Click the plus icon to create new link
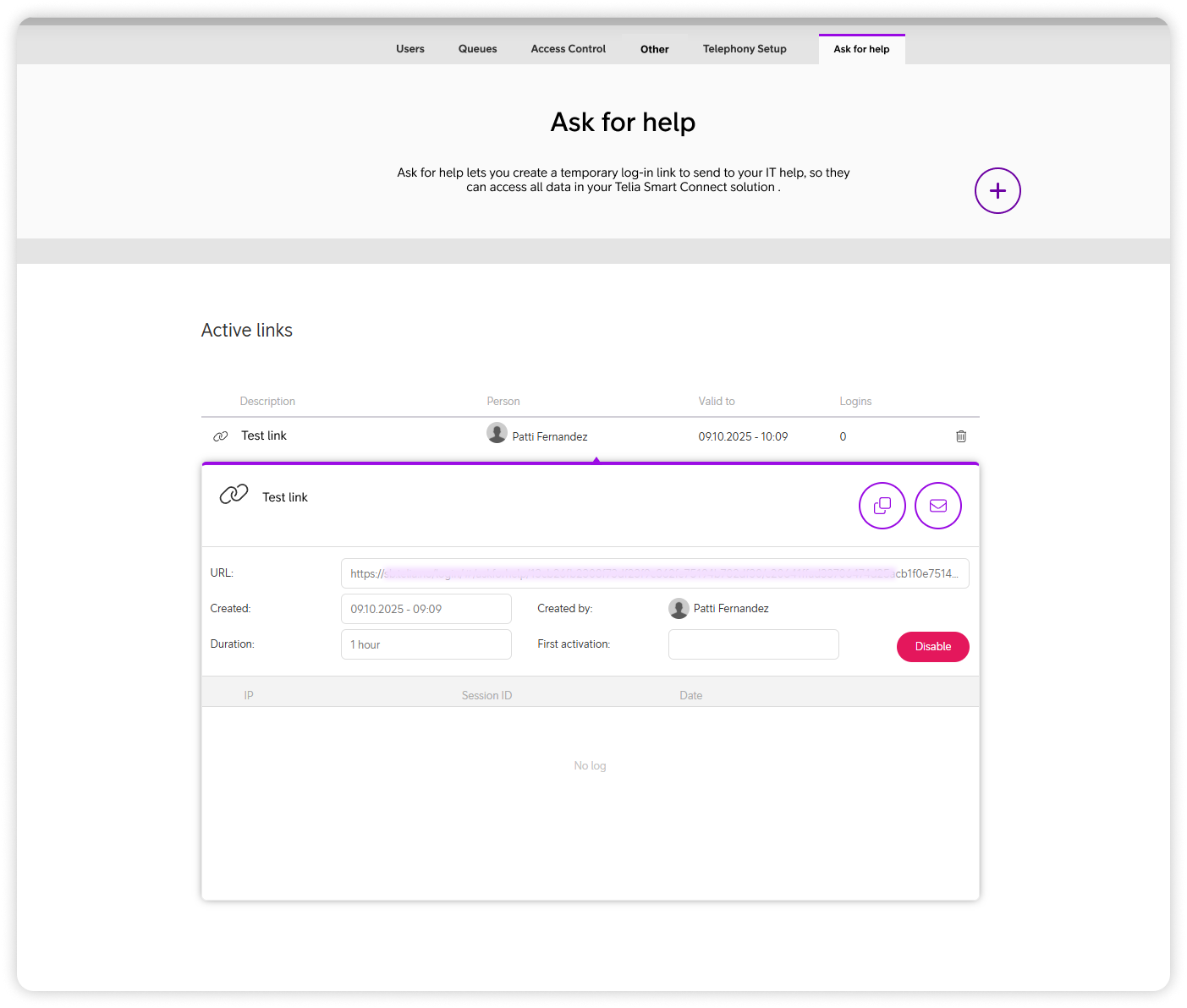 tap(997, 191)
